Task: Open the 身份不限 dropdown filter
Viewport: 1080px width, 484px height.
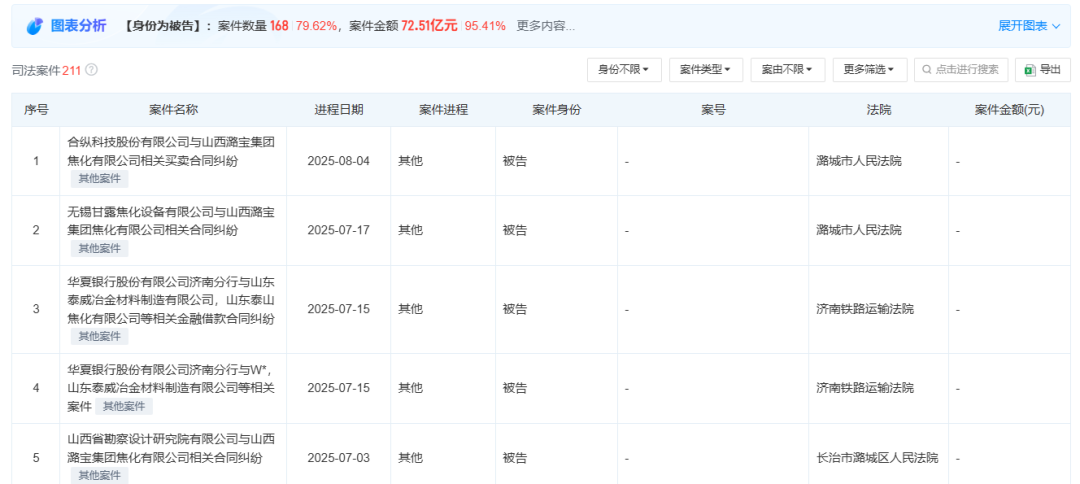Action: [x=624, y=70]
